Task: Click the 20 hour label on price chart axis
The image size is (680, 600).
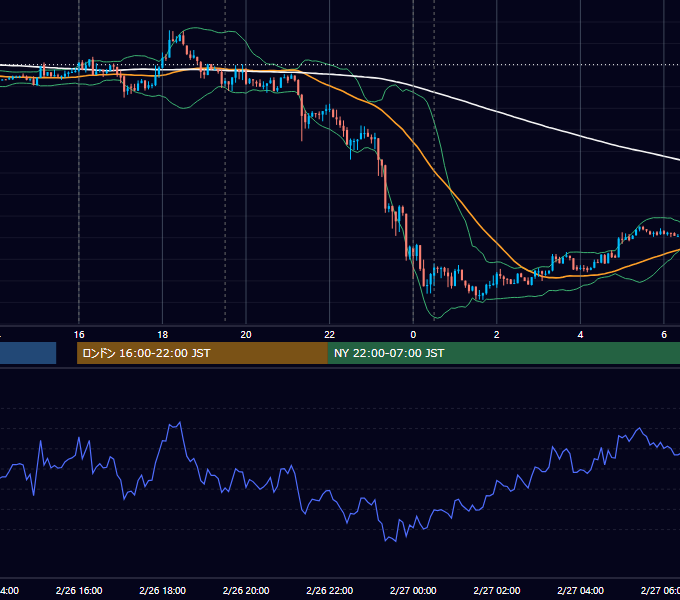Action: click(246, 335)
